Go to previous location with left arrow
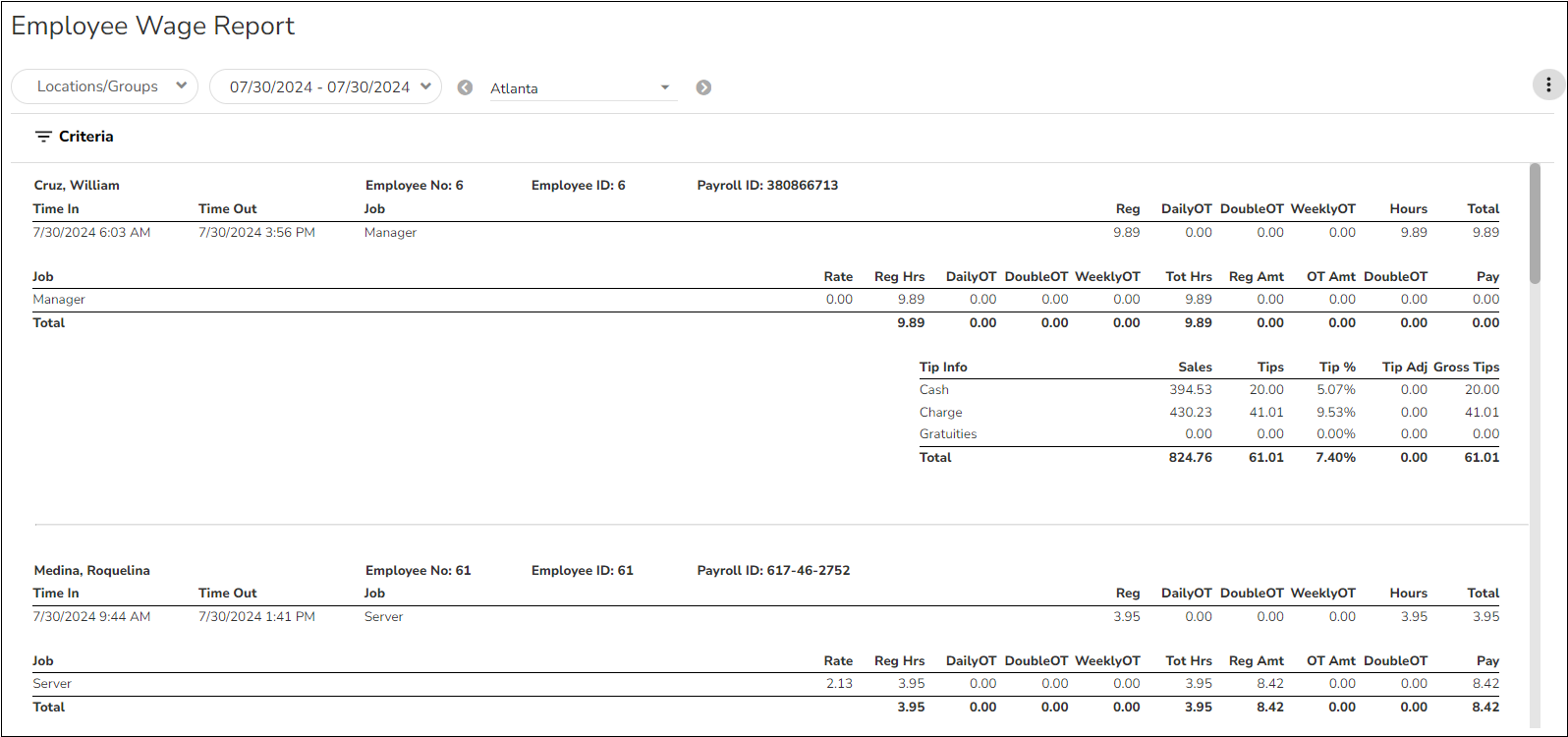Screen dimensions: 1568x737 pyautogui.click(x=466, y=87)
